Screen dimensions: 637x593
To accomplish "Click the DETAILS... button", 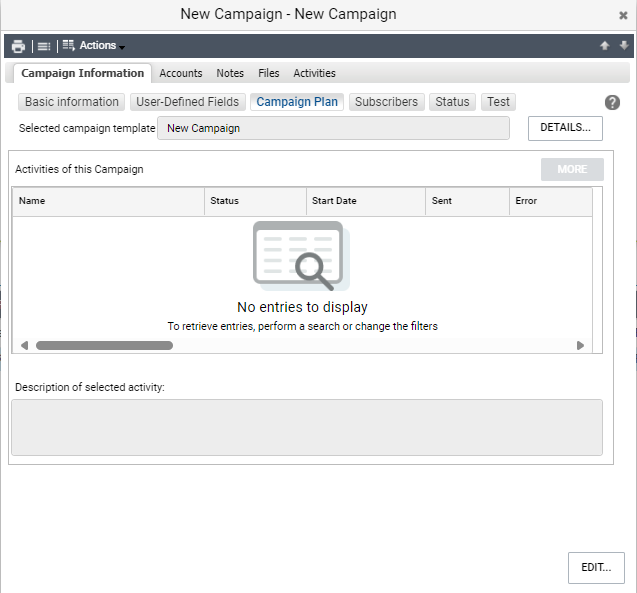I will [565, 128].
